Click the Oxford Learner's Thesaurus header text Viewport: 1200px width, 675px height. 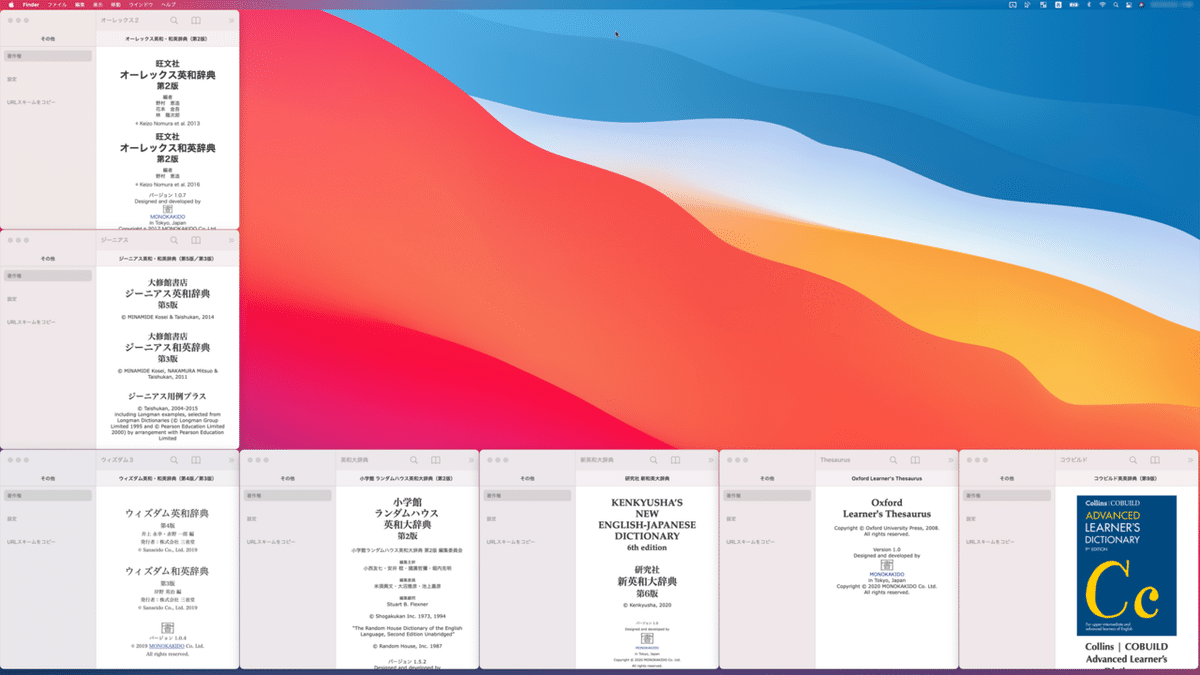tap(887, 479)
